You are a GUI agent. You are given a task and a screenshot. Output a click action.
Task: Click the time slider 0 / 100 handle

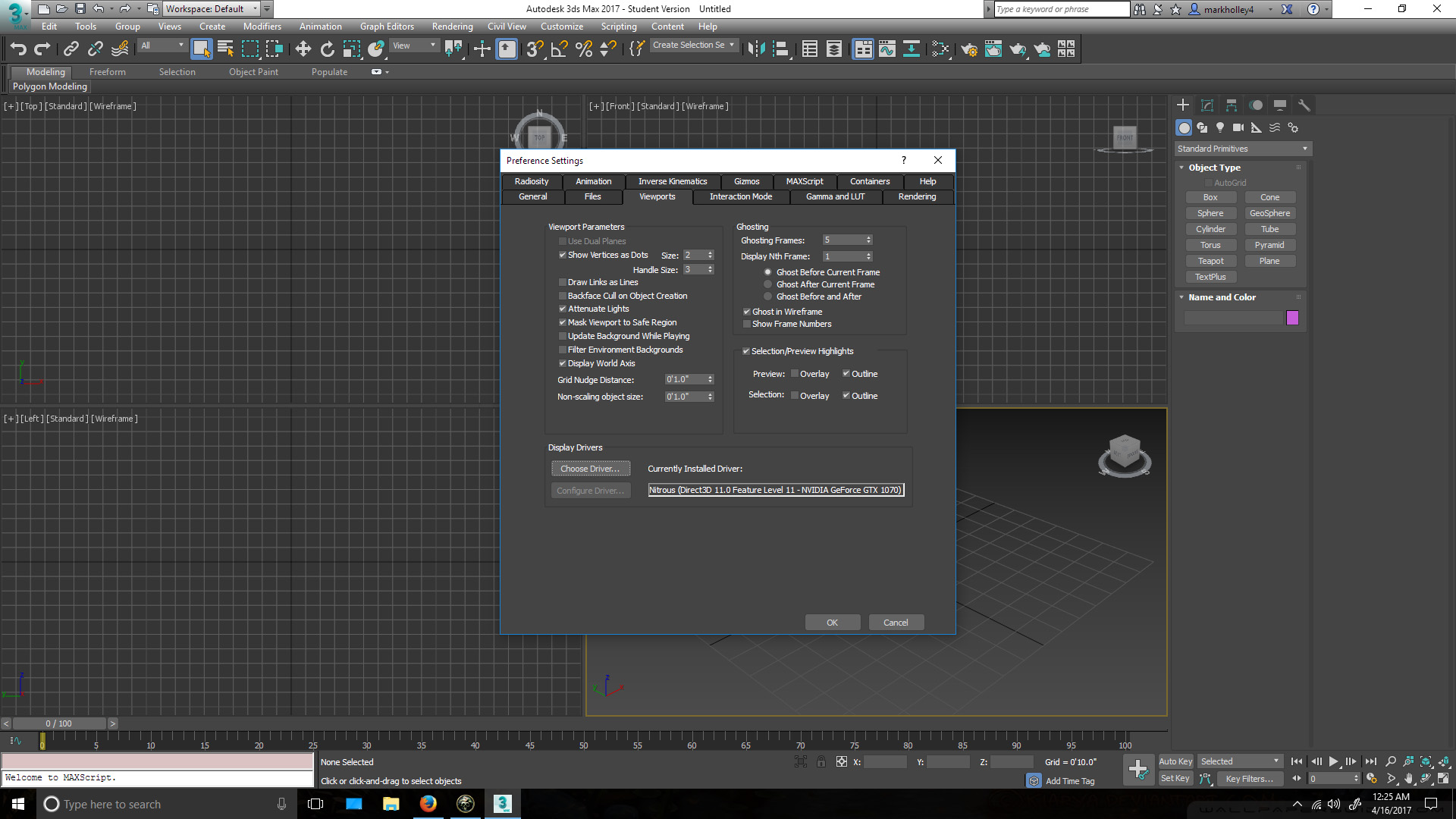(x=59, y=723)
